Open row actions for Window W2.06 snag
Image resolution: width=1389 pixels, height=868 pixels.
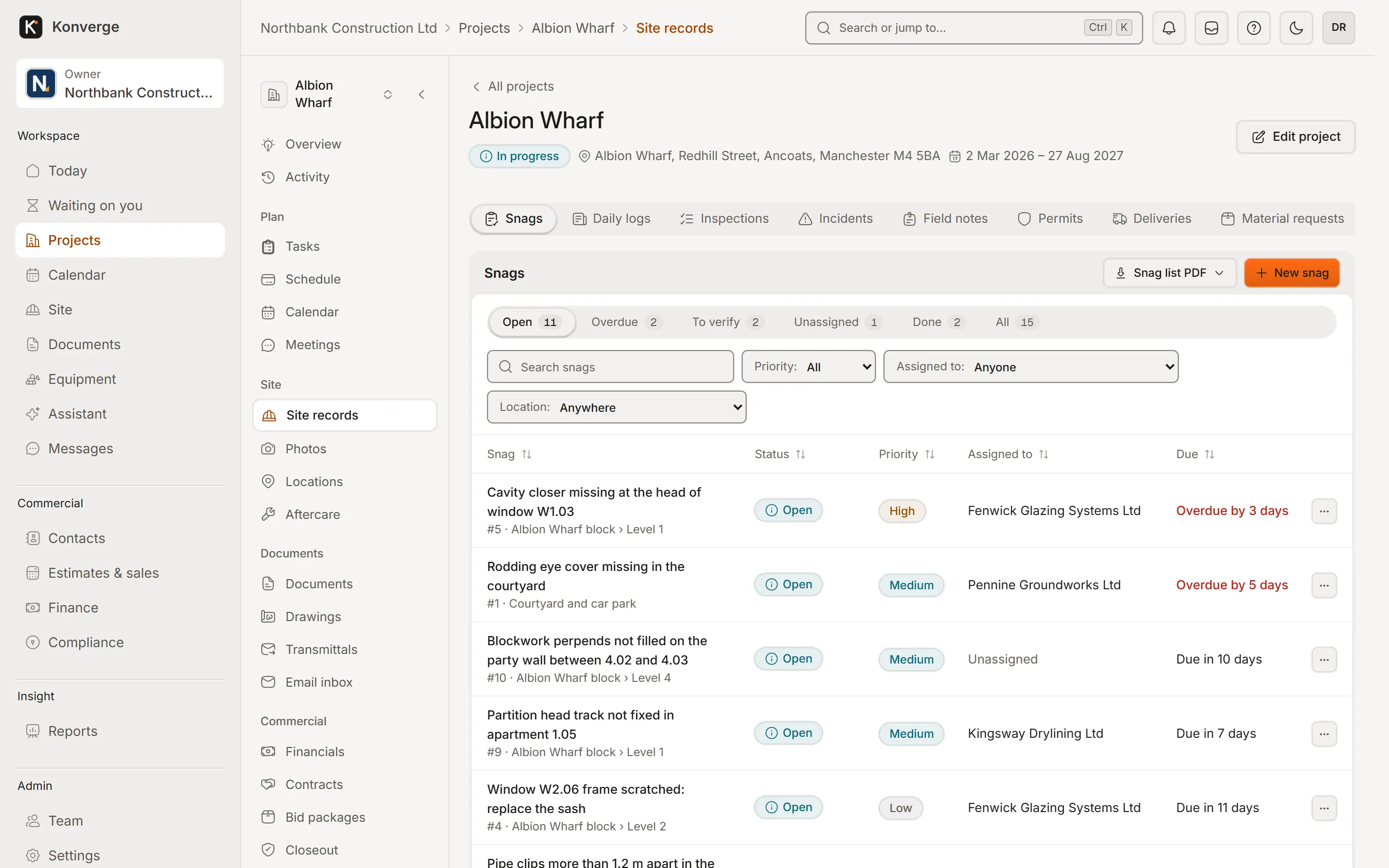pyautogui.click(x=1324, y=808)
